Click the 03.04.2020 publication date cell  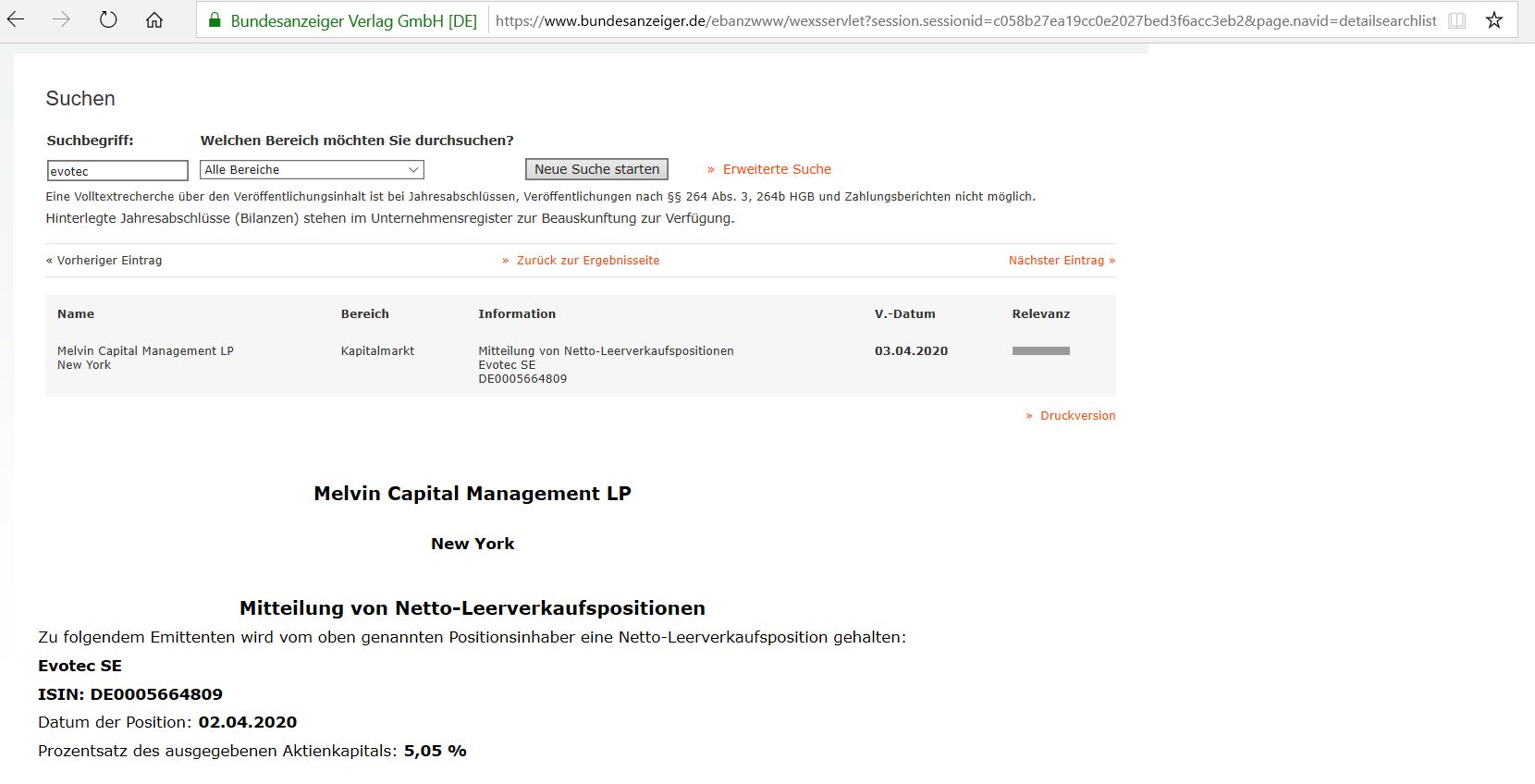coord(912,351)
